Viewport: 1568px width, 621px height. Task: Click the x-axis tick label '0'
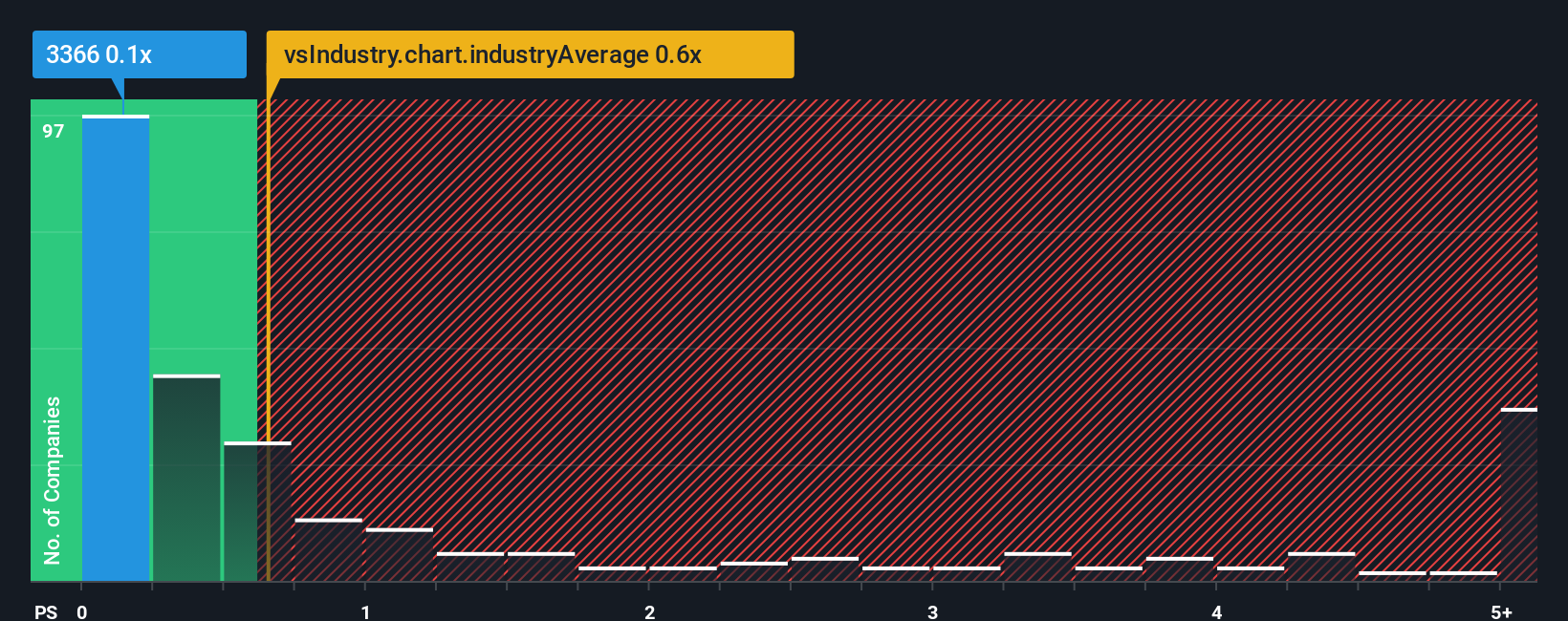tap(82, 612)
